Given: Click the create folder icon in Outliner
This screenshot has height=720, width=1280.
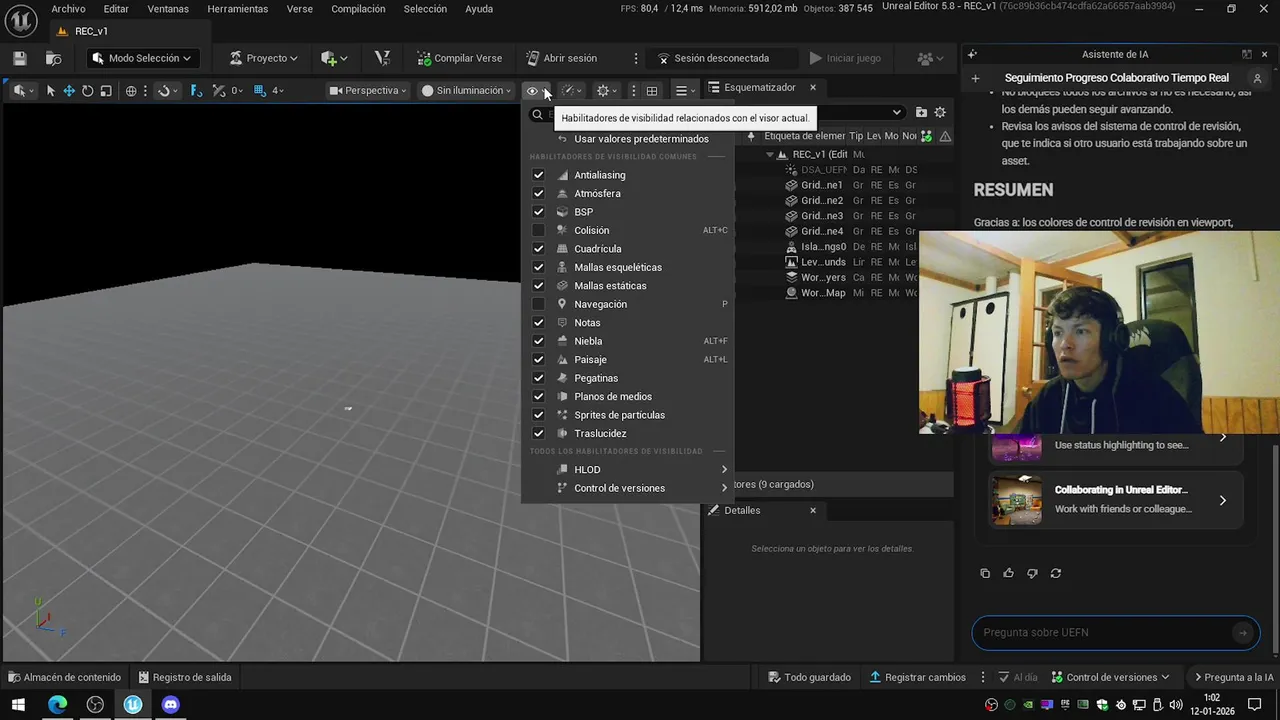Looking at the screenshot, I should [921, 113].
